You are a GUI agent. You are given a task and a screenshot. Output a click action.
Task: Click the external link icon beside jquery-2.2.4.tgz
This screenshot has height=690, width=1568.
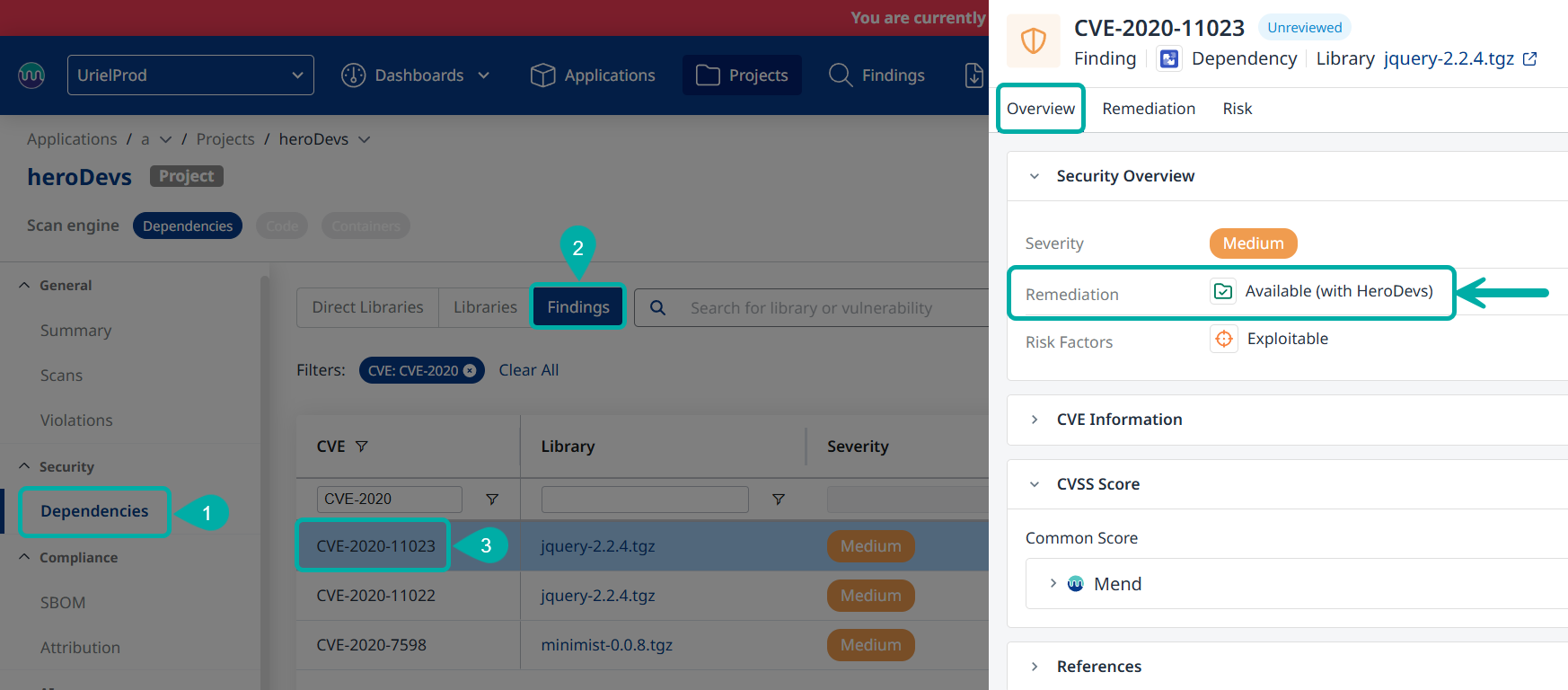pos(1530,58)
